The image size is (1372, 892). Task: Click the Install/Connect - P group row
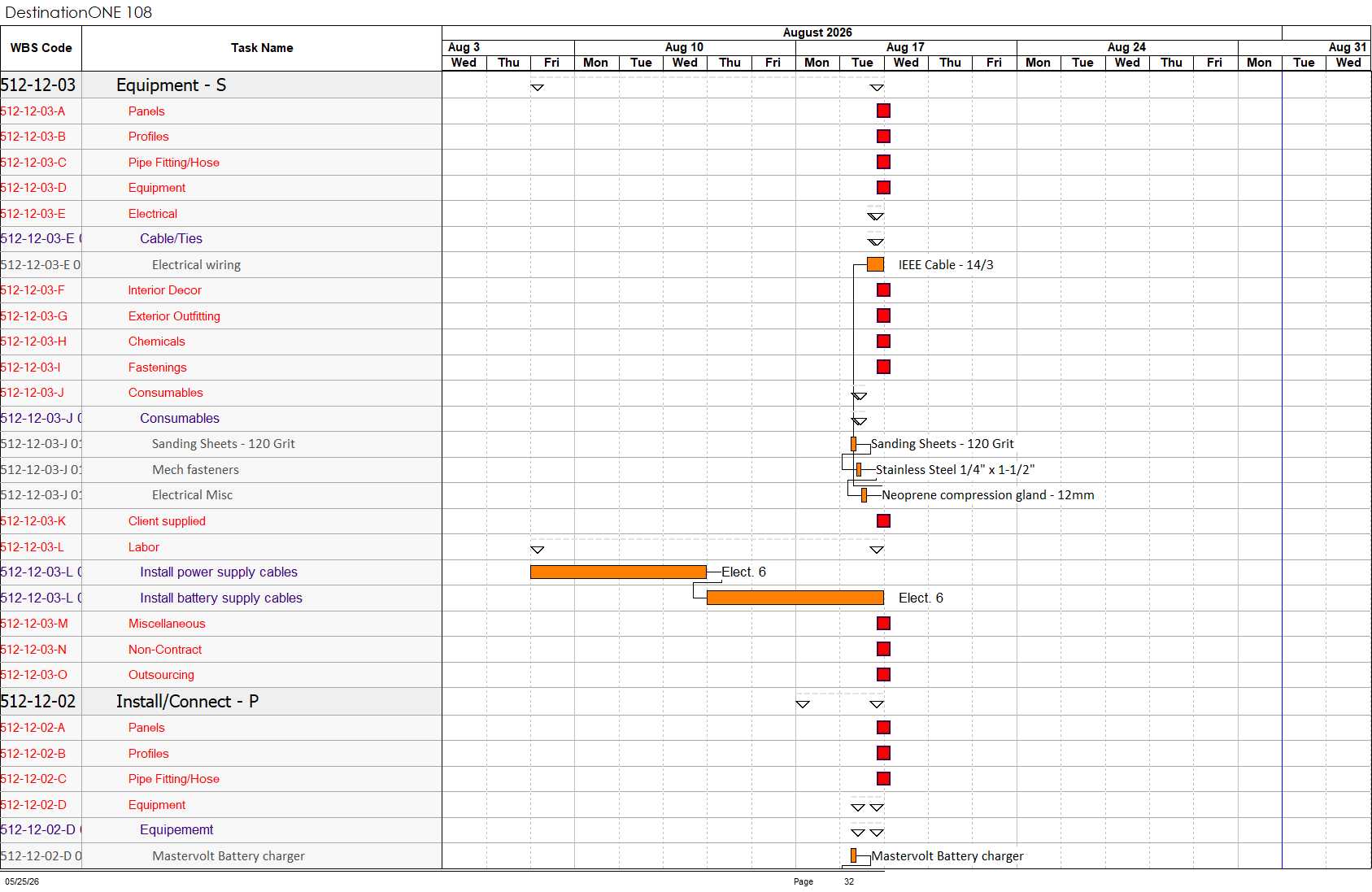pyautogui.click(x=221, y=701)
